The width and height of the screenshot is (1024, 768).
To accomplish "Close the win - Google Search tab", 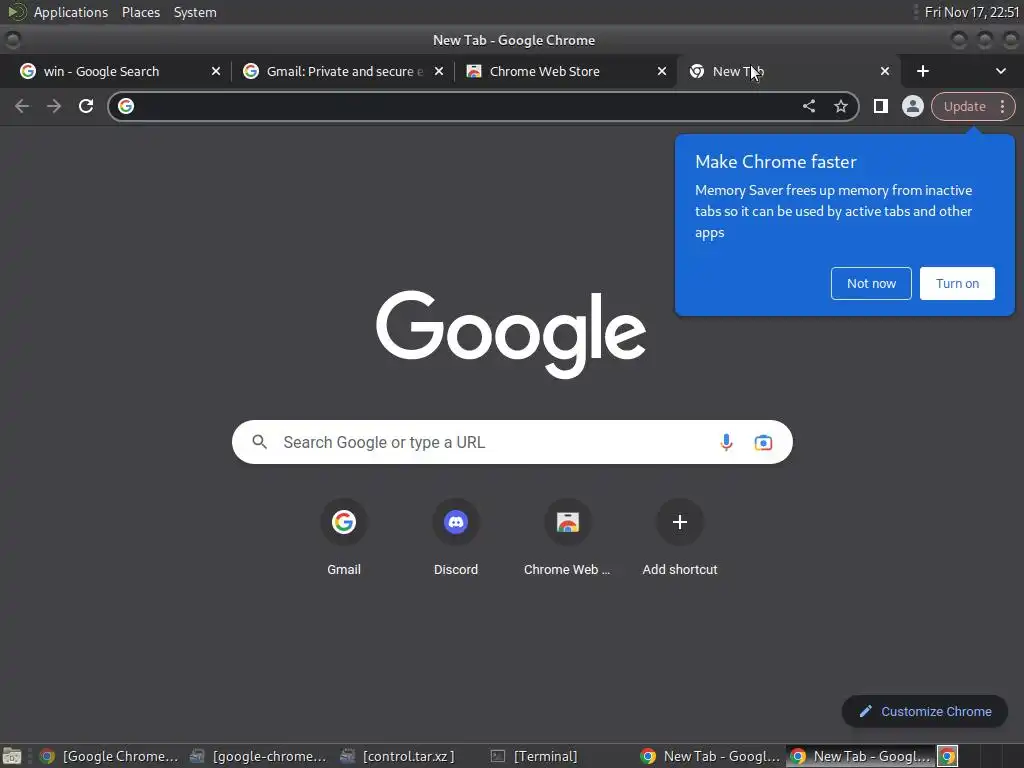I will click(216, 71).
